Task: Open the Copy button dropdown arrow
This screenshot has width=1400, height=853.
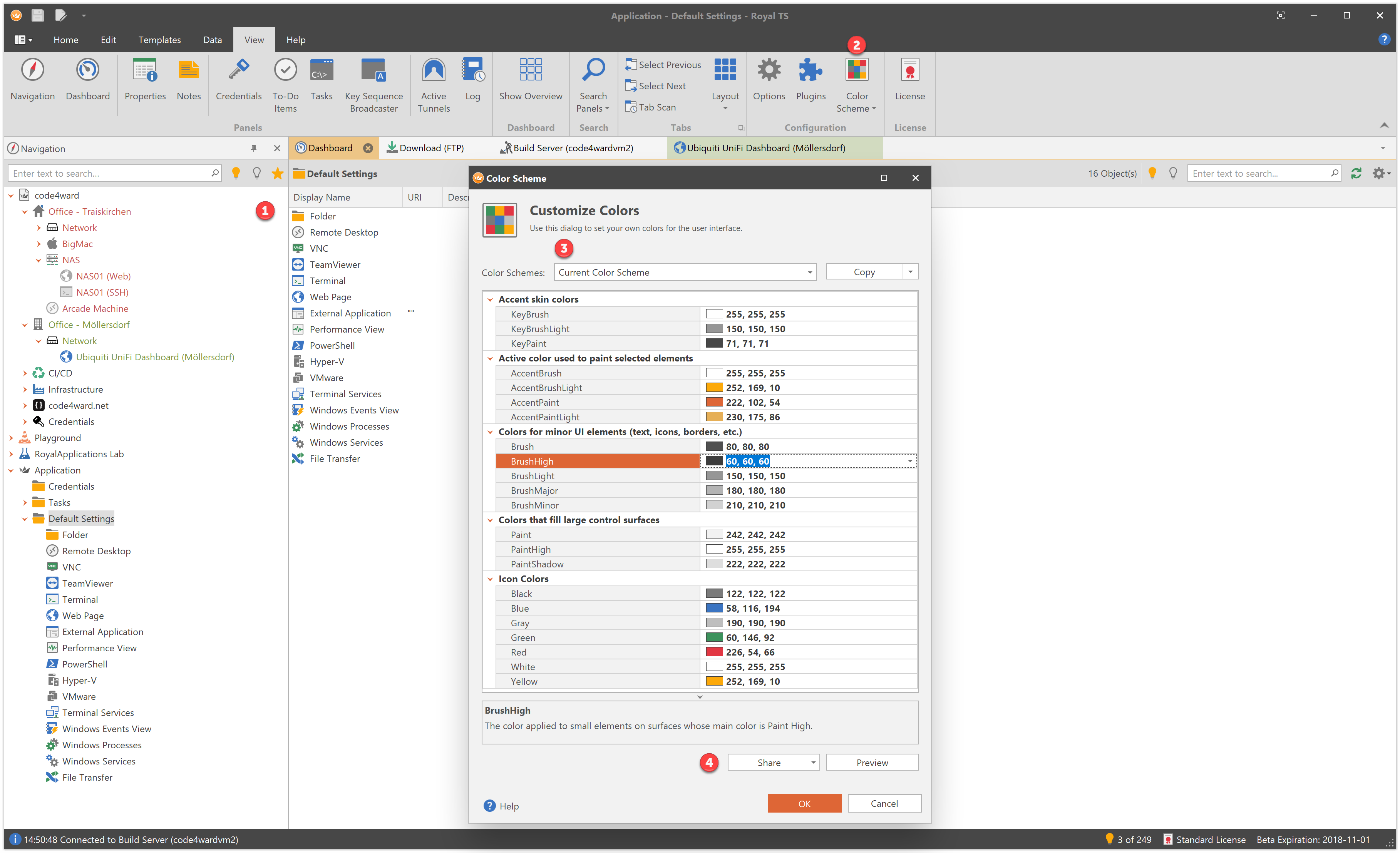Action: (x=910, y=272)
